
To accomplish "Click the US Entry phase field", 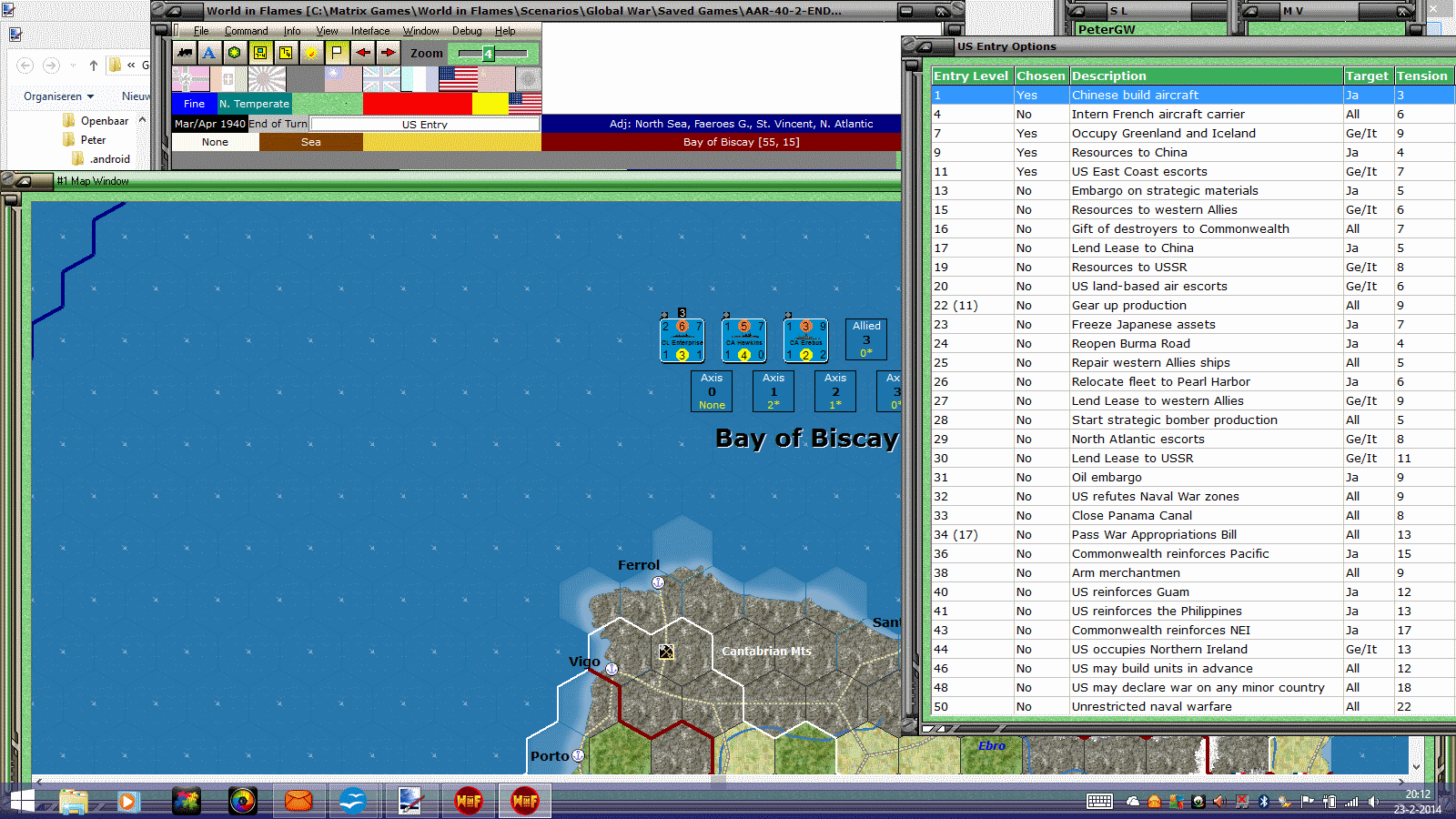I will tap(425, 124).
